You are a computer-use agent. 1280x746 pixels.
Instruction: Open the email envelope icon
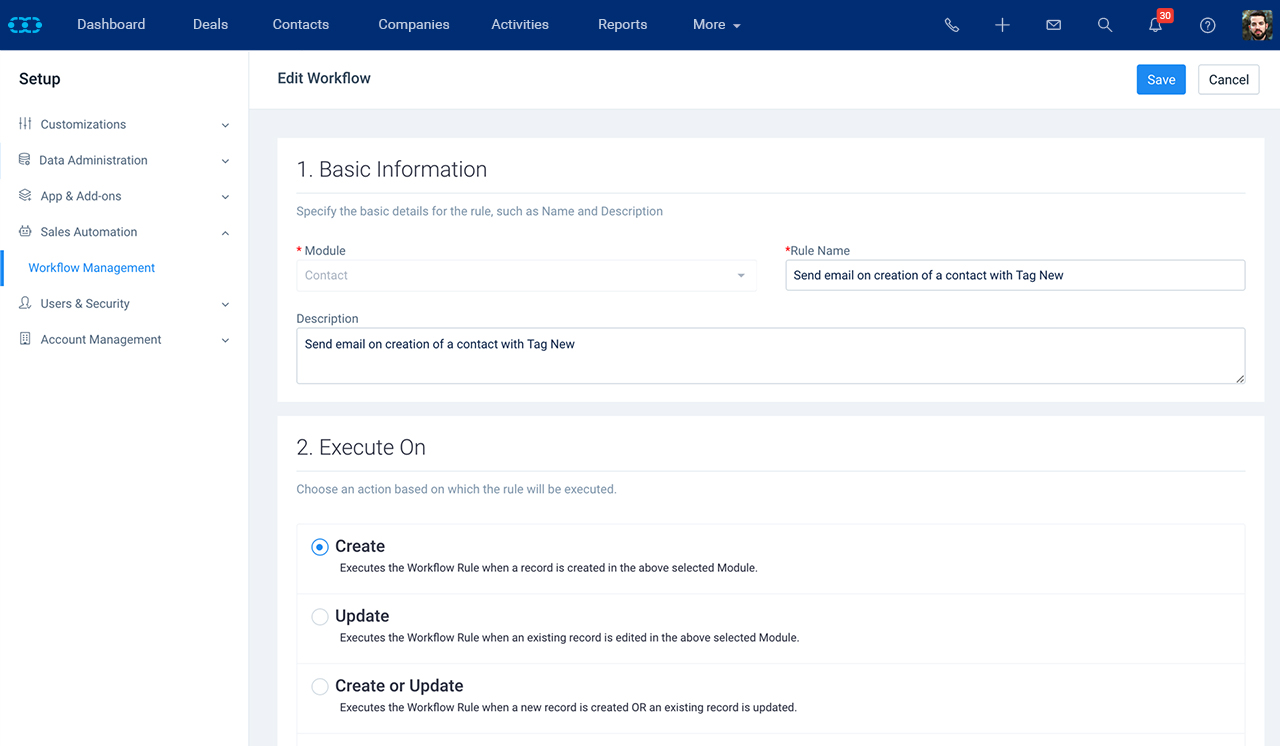pyautogui.click(x=1053, y=25)
